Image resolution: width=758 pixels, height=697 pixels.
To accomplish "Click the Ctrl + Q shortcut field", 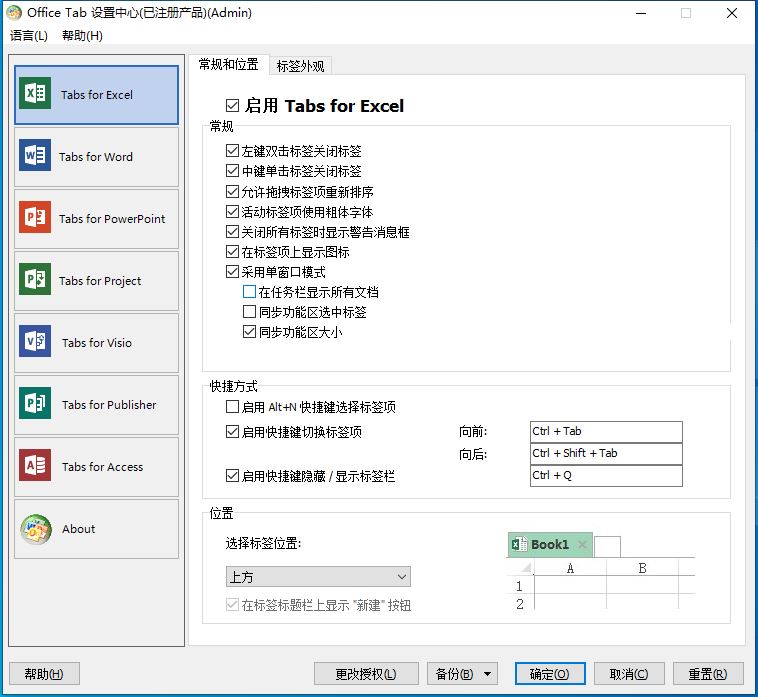I will point(606,476).
